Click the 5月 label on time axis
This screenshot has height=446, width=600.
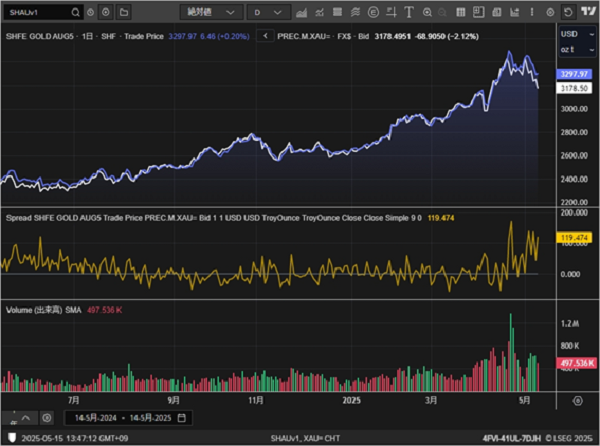pos(524,400)
